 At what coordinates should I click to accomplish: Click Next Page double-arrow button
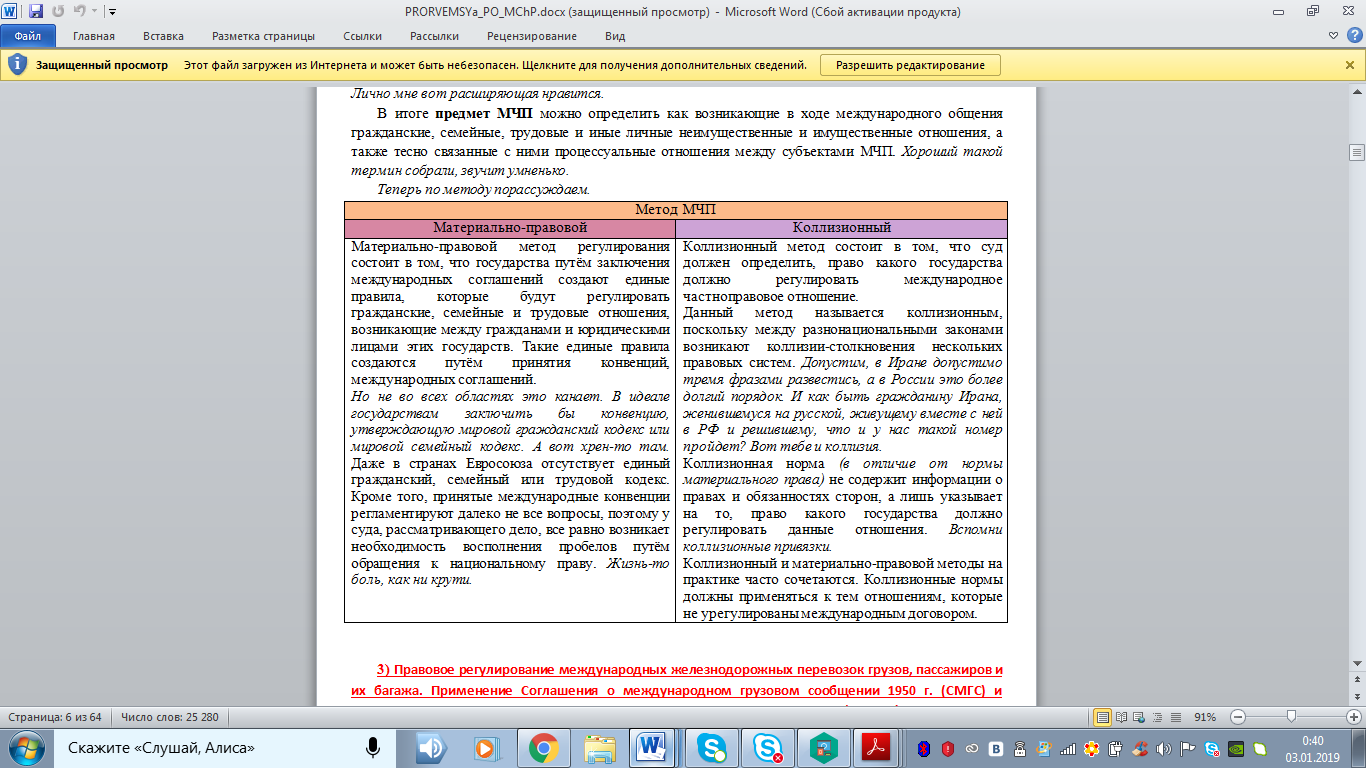point(1357,696)
